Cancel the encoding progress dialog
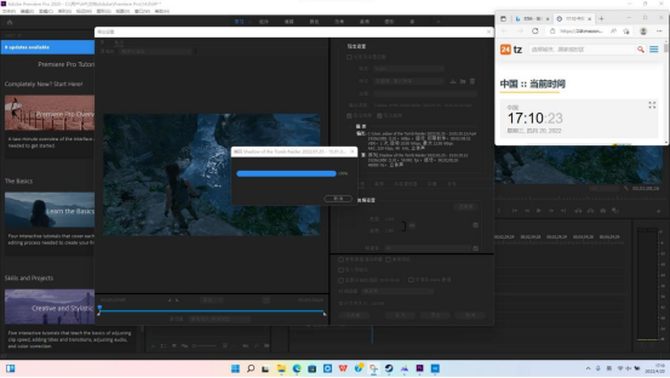670x378 pixels. pyautogui.click(x=338, y=199)
